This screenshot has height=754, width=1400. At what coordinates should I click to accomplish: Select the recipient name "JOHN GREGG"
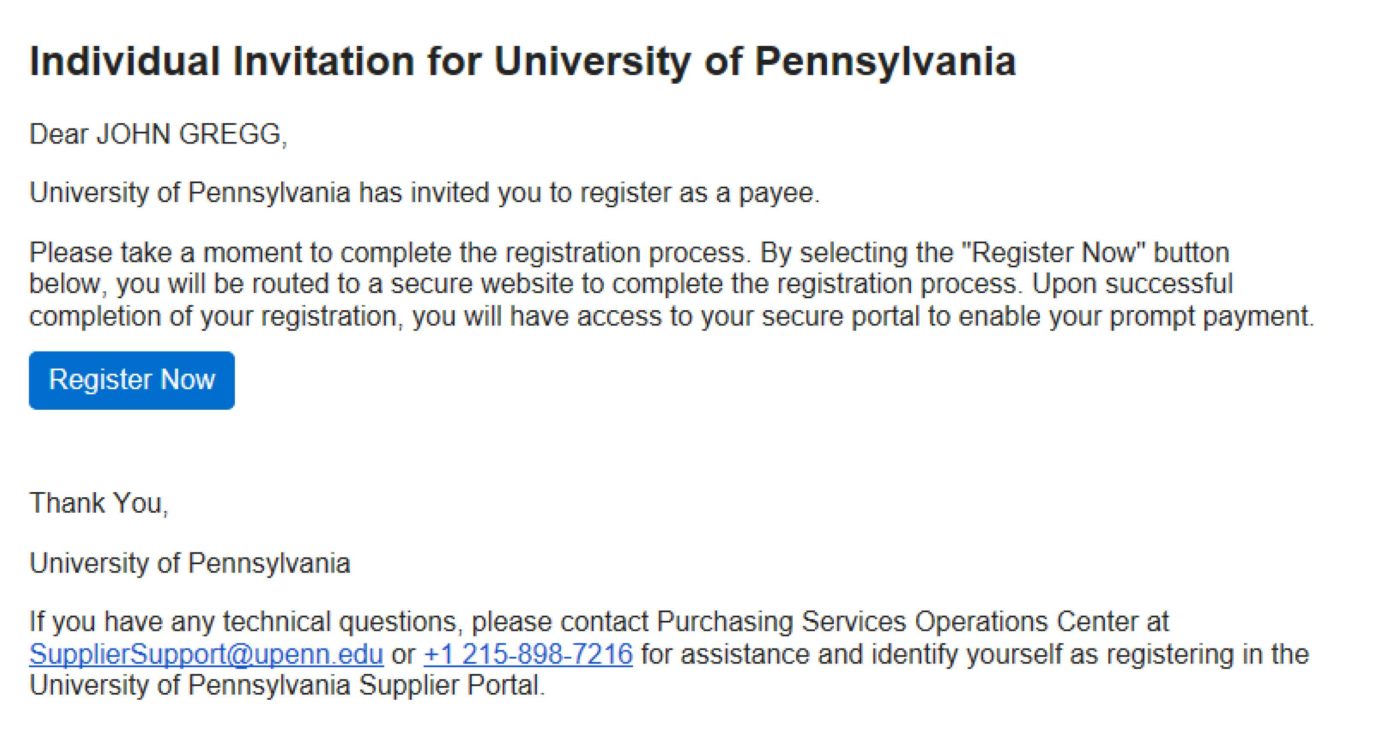click(190, 134)
